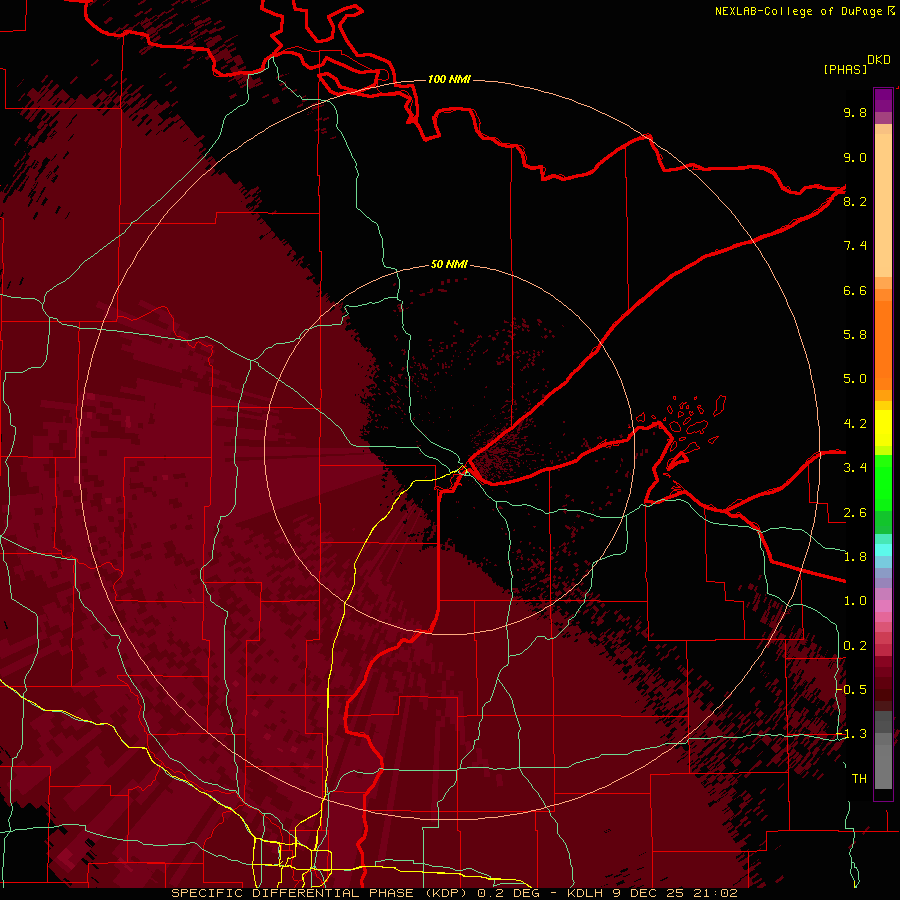Click the -0.5 legend label
Screen dimensions: 900x900
tap(852, 690)
